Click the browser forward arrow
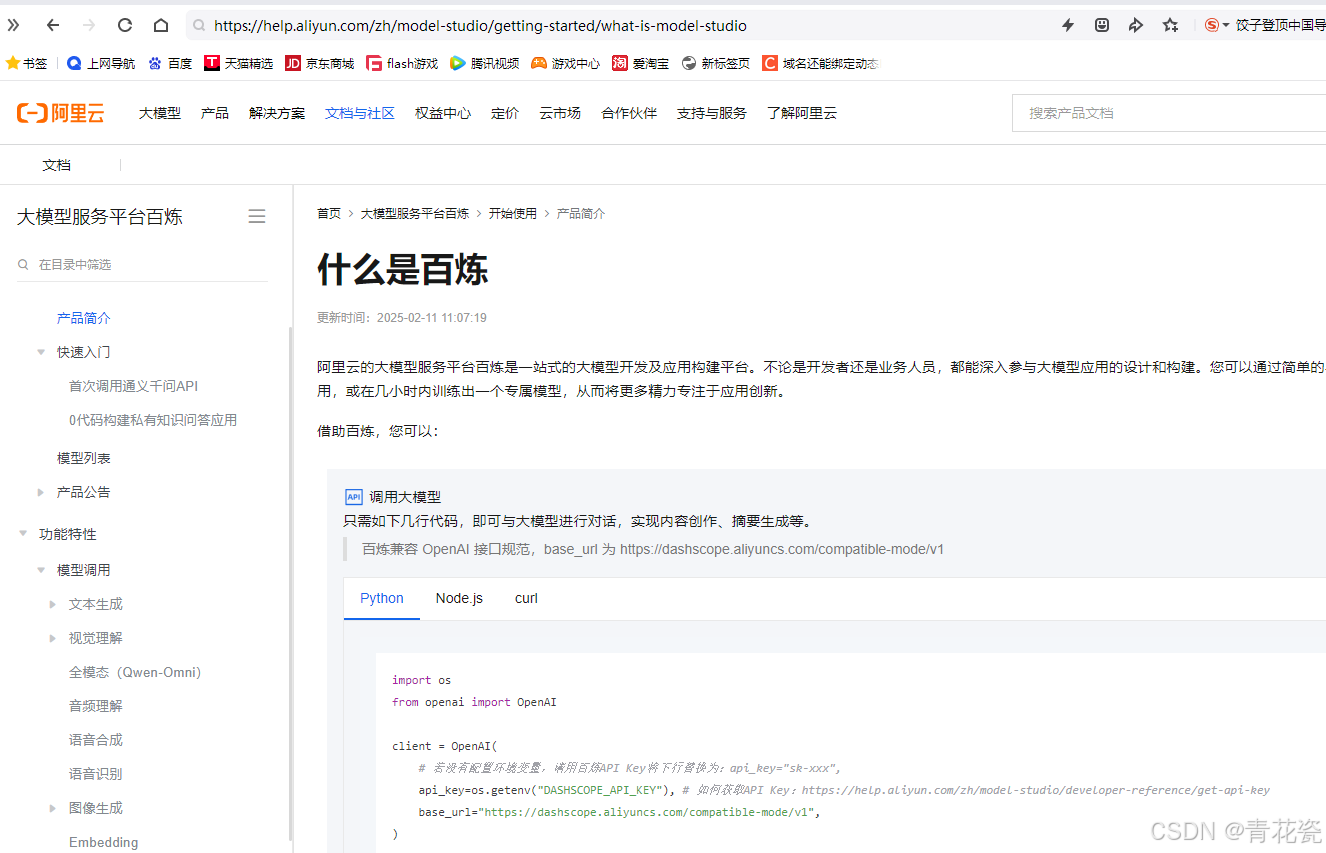 pos(89,25)
